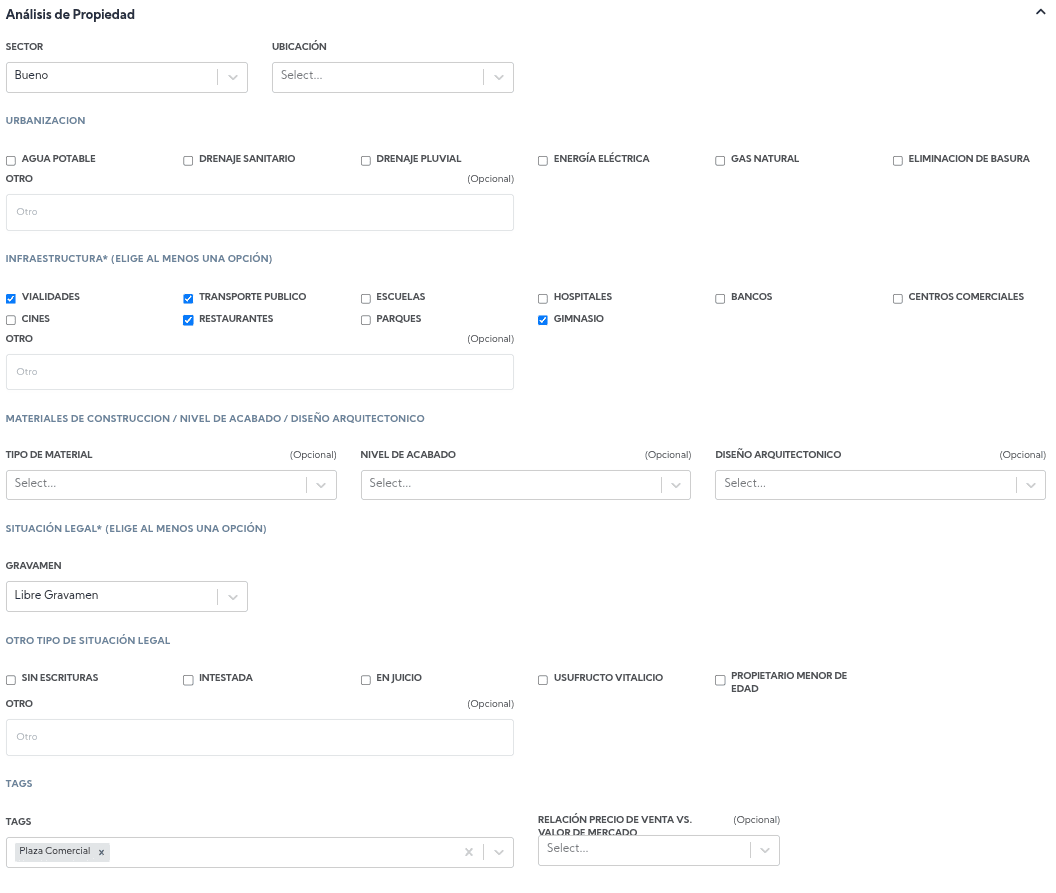This screenshot has height=893, width=1056.
Task: Click the Otro field under Infraestructura
Action: click(260, 372)
